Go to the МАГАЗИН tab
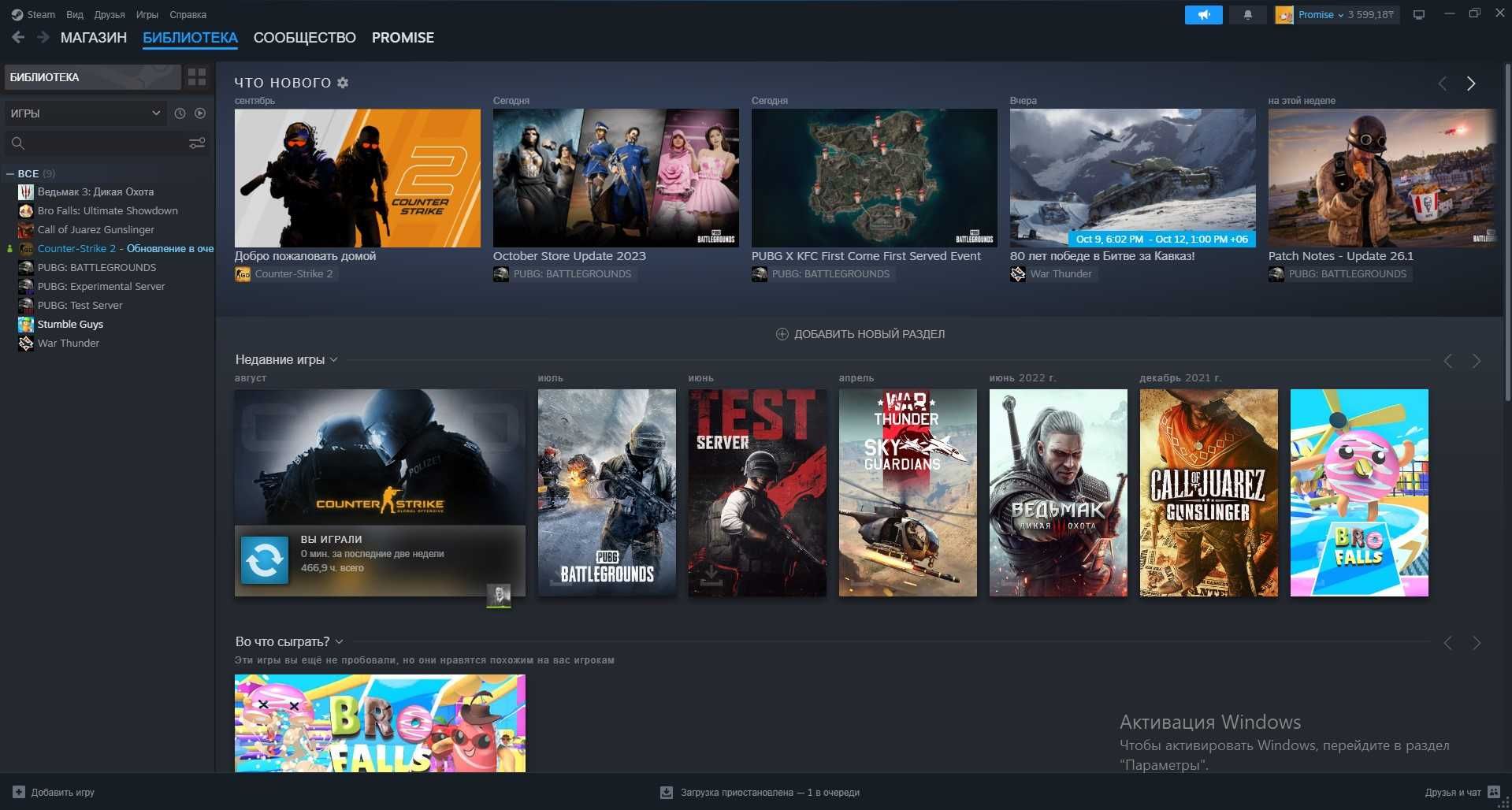 pos(94,38)
